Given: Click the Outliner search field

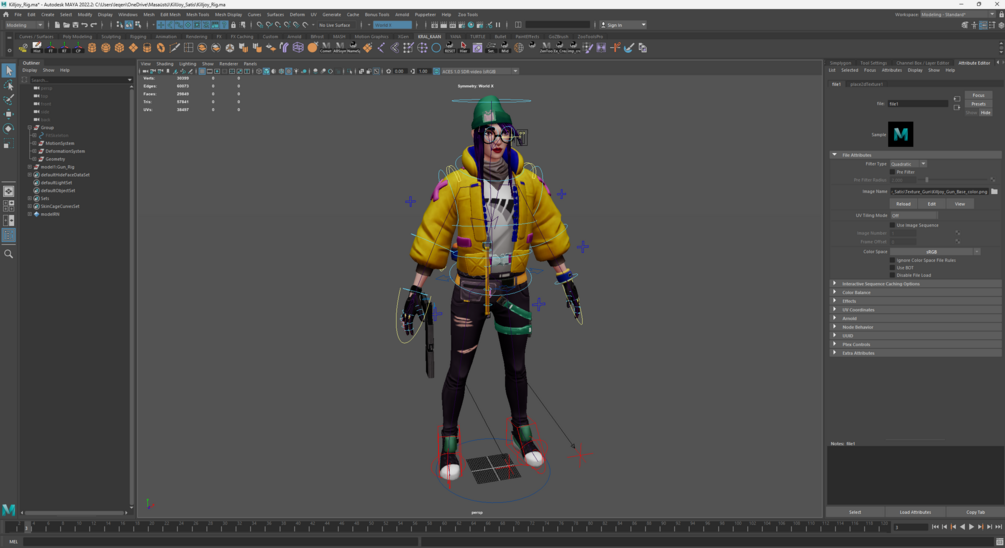Looking at the screenshot, I should pyautogui.click(x=79, y=80).
